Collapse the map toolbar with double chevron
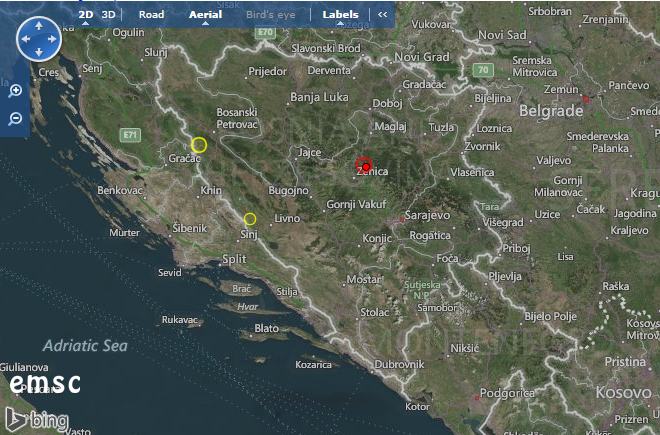Viewport: 660px width, 435px height. click(382, 15)
